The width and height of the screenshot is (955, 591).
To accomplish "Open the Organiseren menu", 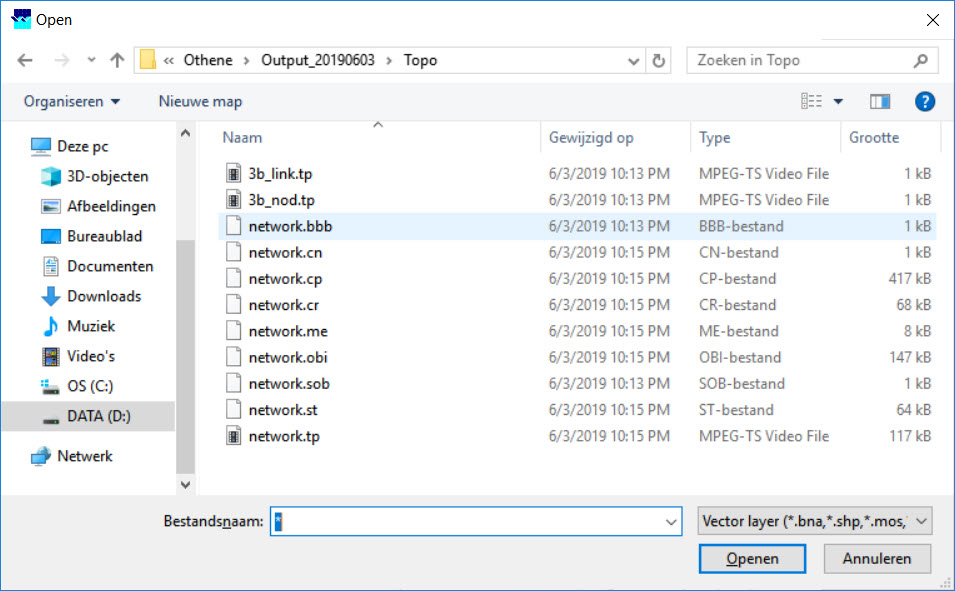I will click(x=72, y=101).
